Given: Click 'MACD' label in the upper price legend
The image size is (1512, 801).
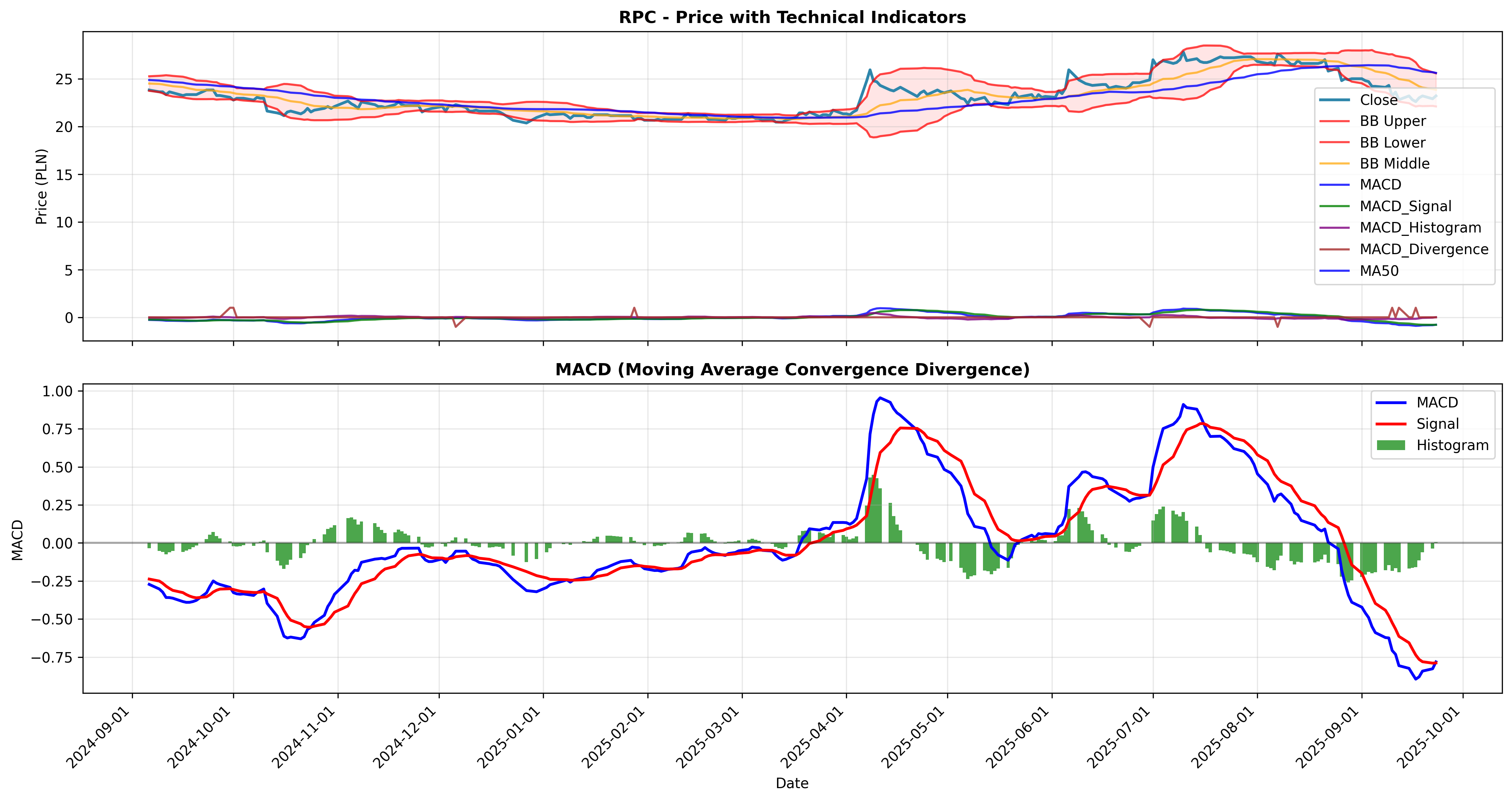Looking at the screenshot, I should tap(1380, 185).
